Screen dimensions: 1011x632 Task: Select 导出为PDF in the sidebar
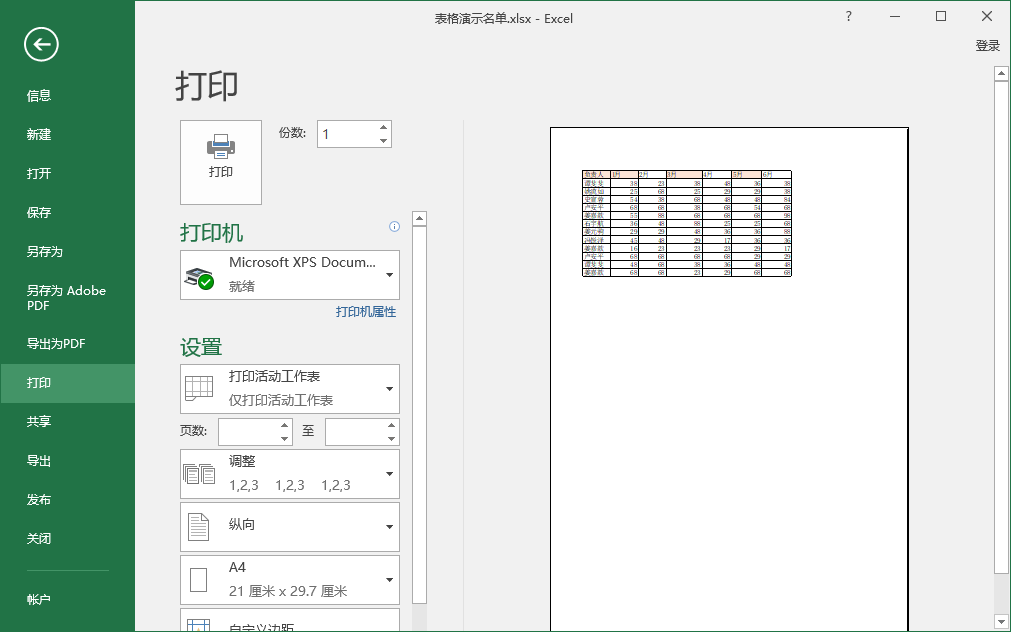(x=68, y=344)
